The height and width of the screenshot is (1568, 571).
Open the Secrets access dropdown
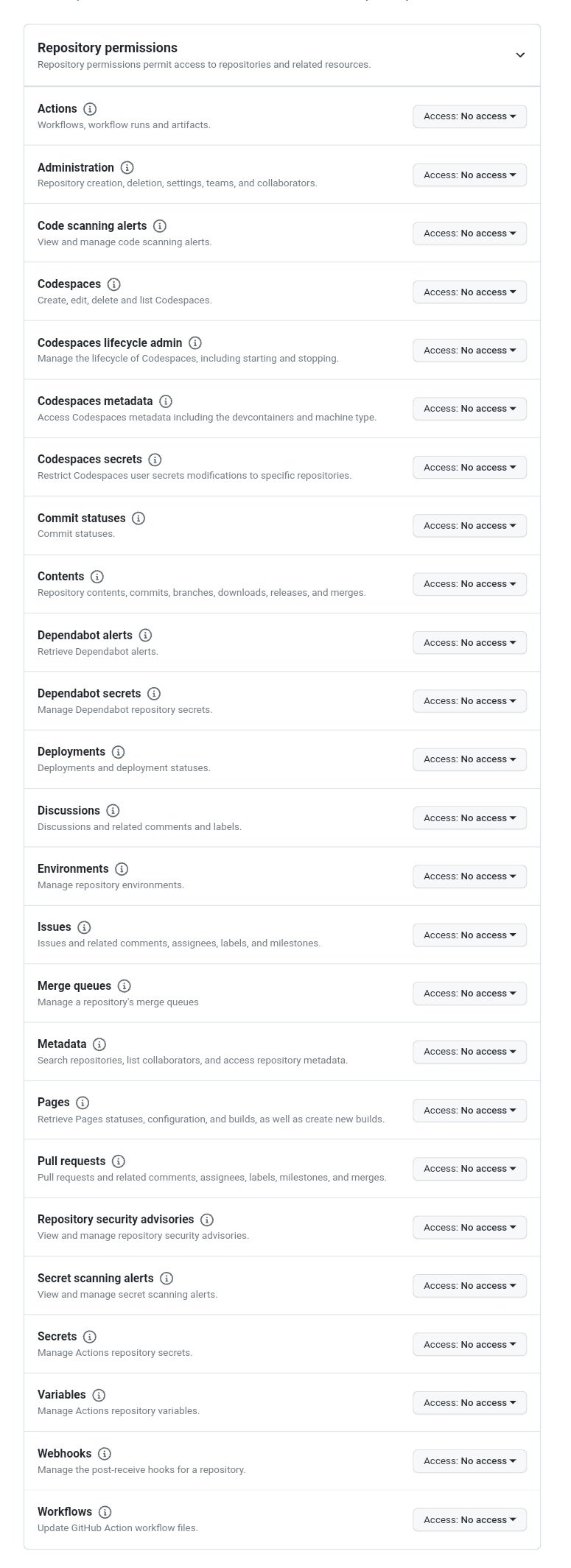point(469,1345)
